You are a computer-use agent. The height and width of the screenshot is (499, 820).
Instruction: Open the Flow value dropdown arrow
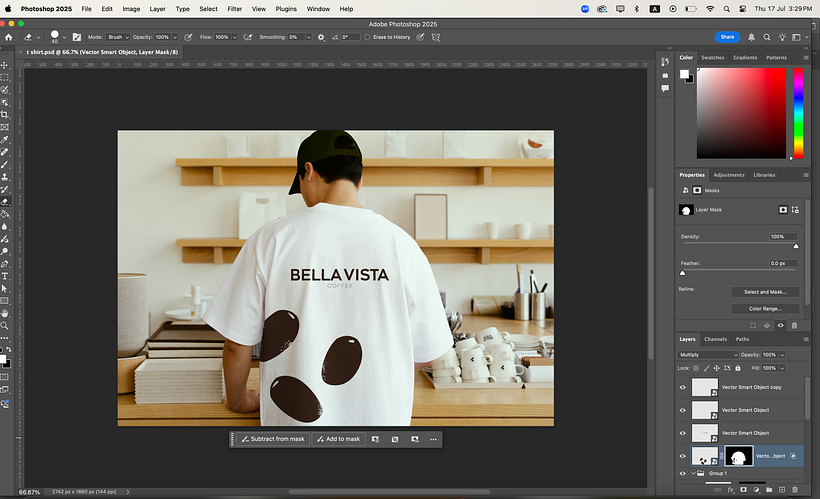pos(234,37)
